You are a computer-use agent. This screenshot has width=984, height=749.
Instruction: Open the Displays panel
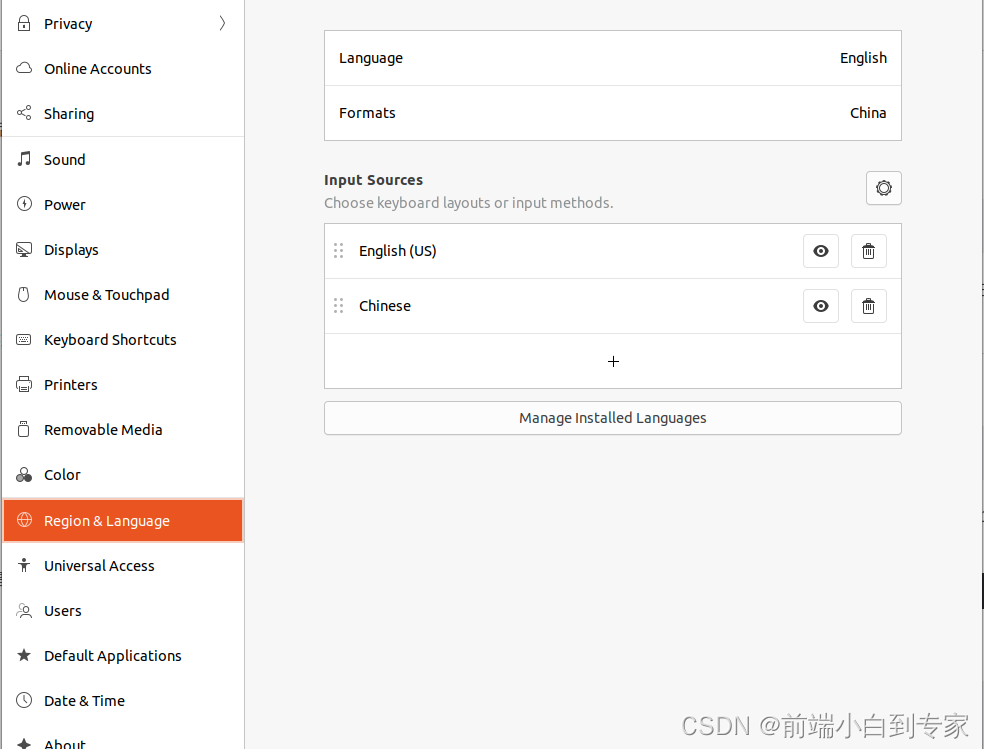(x=123, y=250)
